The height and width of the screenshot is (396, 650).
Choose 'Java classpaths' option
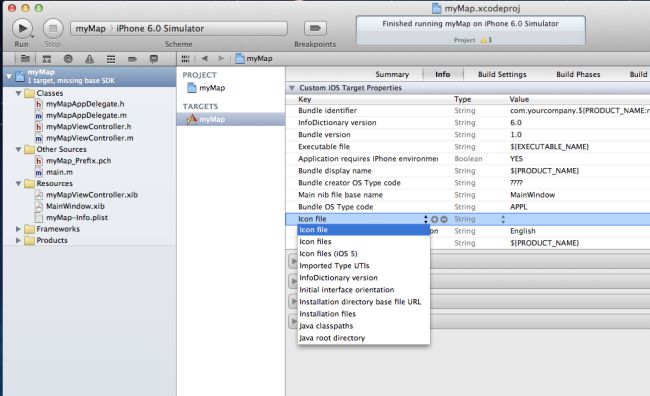coord(364,326)
